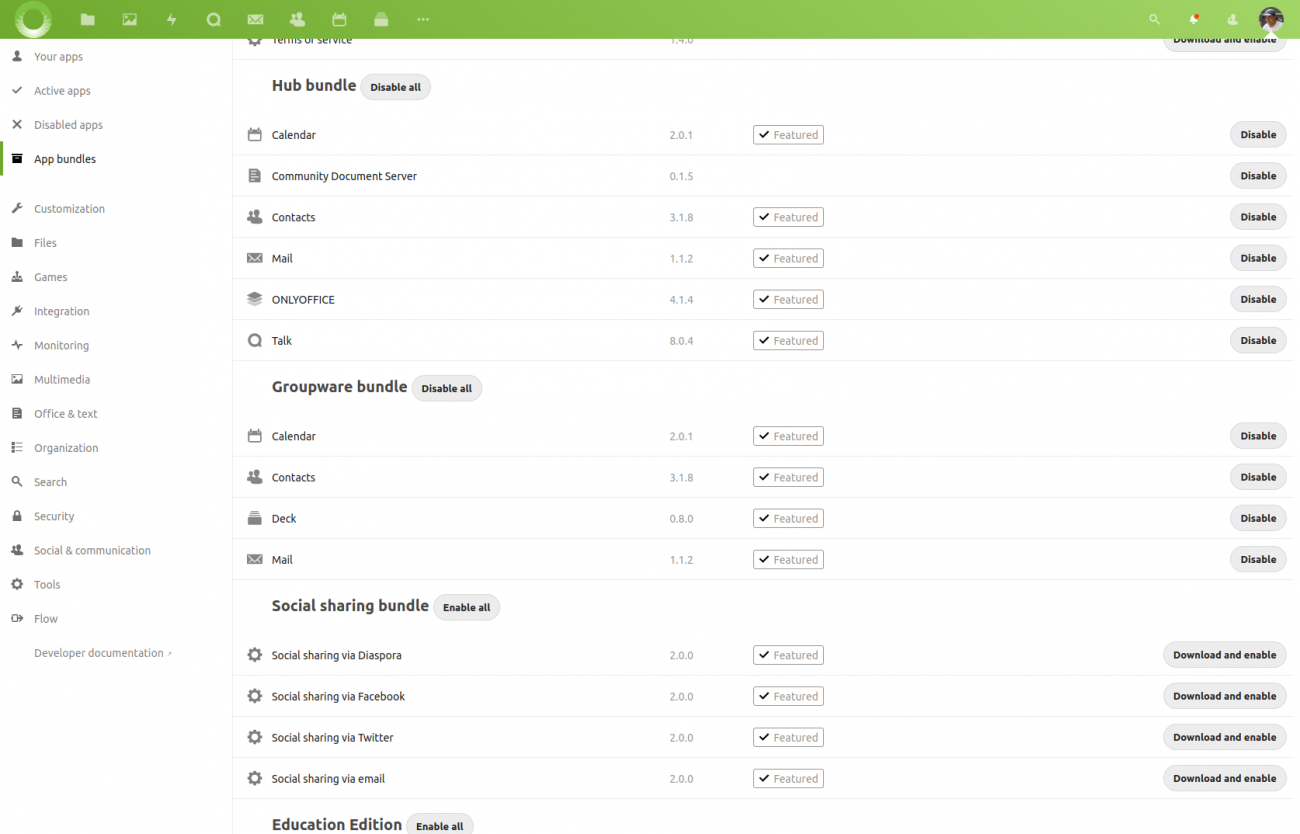Disable the Deck app

(x=1258, y=518)
